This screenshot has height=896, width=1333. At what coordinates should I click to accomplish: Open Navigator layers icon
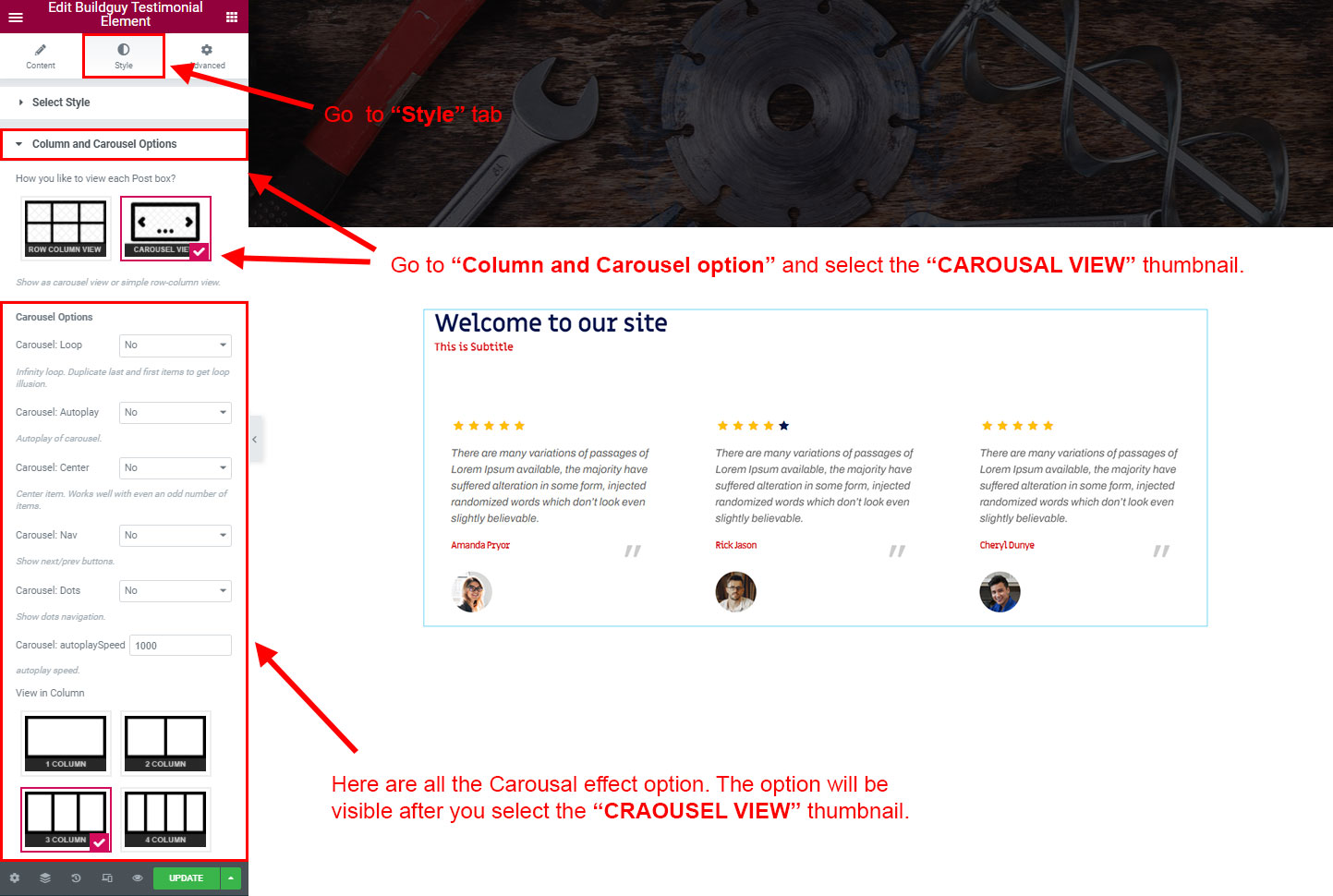(44, 878)
